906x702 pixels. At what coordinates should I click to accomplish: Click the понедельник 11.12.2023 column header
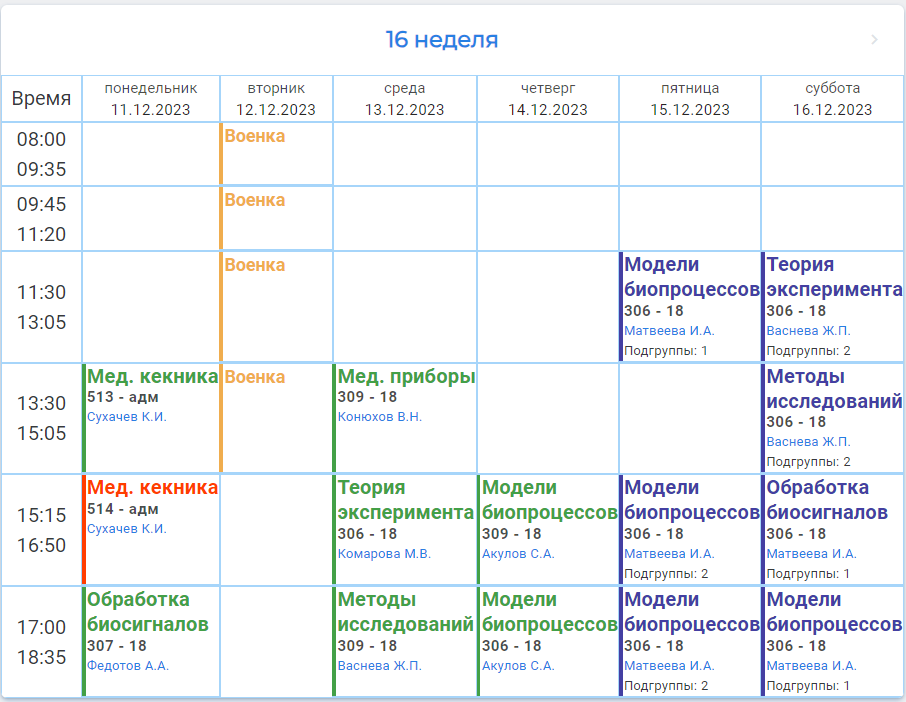(x=151, y=99)
